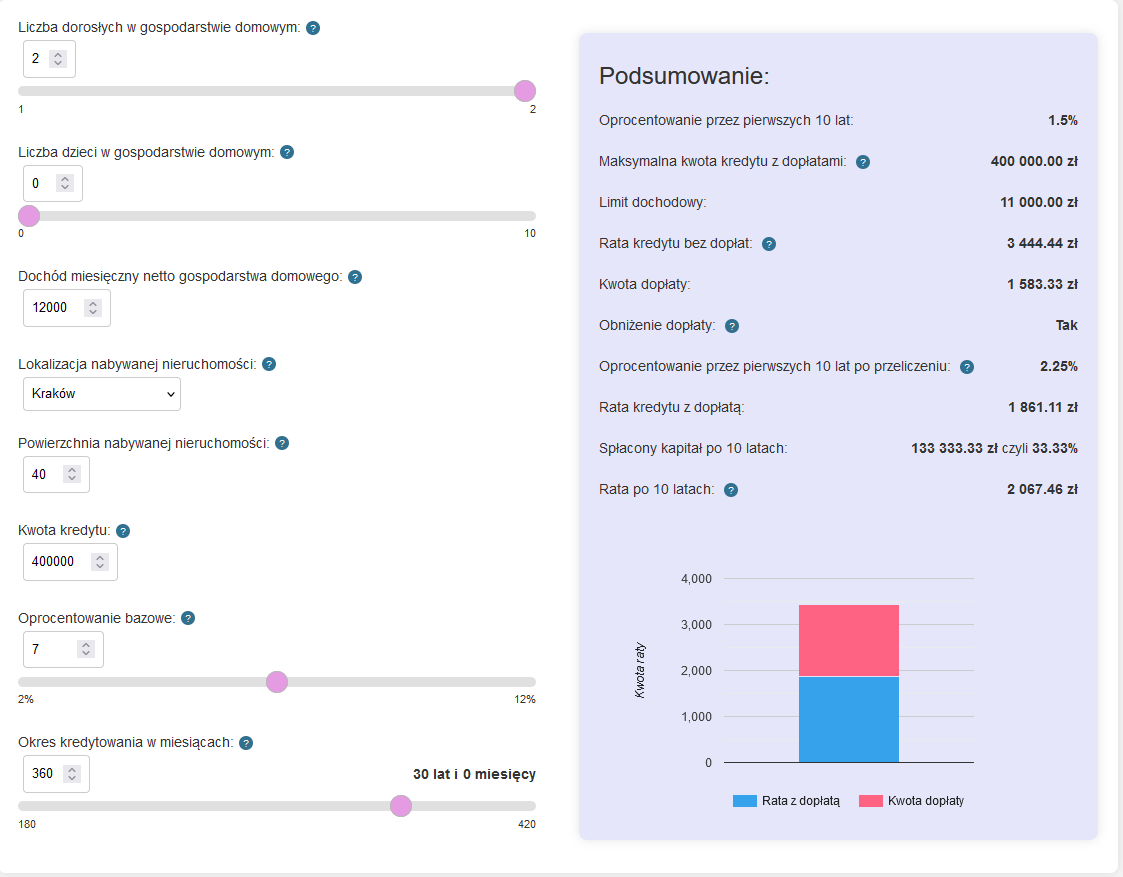
Task: Open the Kraków location dropdown
Action: [x=102, y=394]
